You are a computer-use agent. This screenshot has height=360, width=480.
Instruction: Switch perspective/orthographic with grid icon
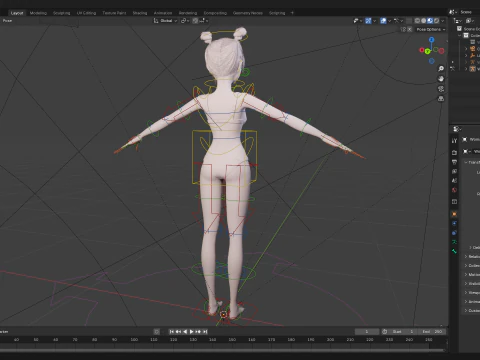[x=441, y=99]
